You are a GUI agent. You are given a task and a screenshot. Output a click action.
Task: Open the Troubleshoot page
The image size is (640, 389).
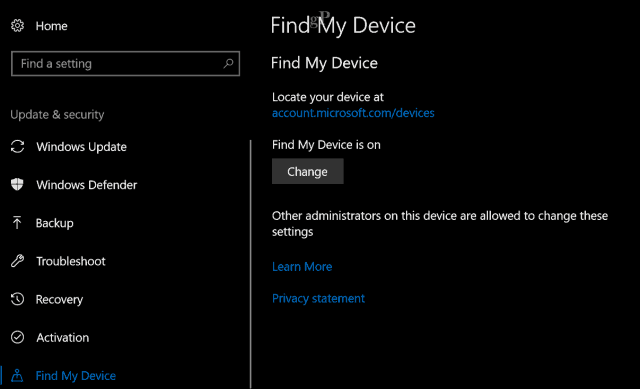coord(71,261)
